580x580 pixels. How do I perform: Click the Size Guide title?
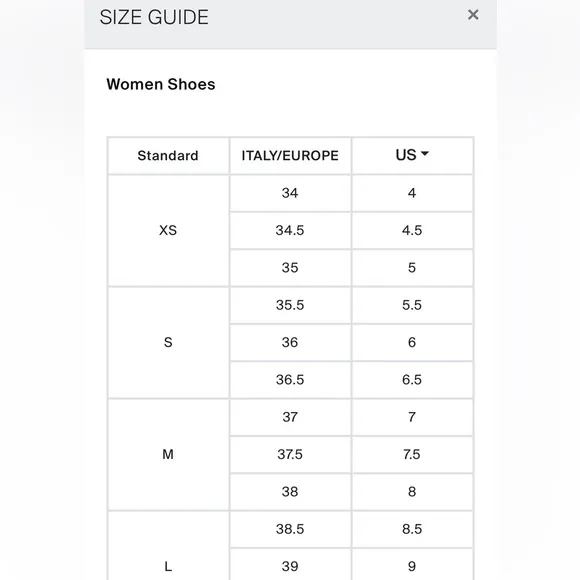(x=154, y=17)
